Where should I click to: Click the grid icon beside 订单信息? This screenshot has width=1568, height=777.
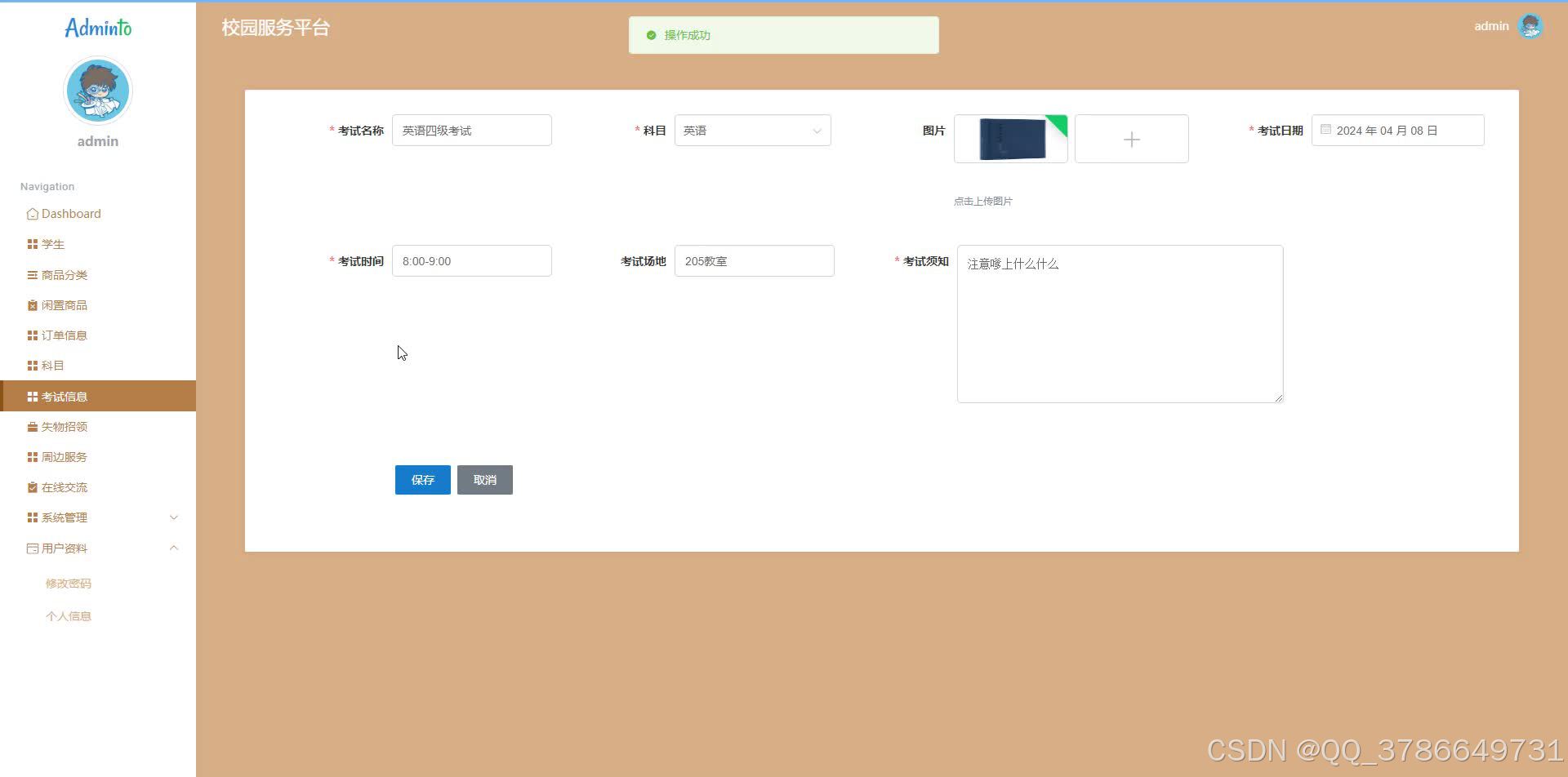33,335
